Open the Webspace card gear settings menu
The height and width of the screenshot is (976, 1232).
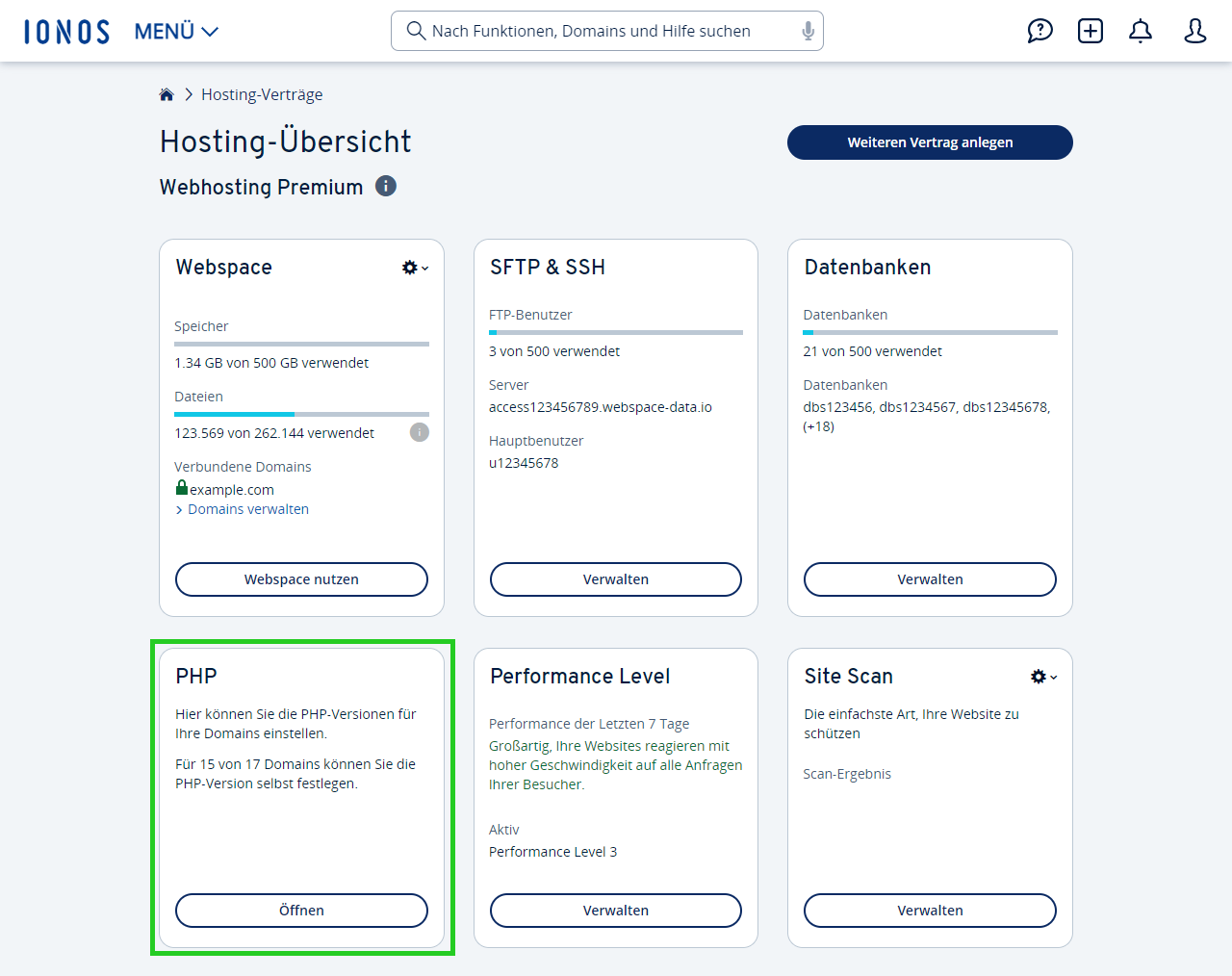point(415,268)
